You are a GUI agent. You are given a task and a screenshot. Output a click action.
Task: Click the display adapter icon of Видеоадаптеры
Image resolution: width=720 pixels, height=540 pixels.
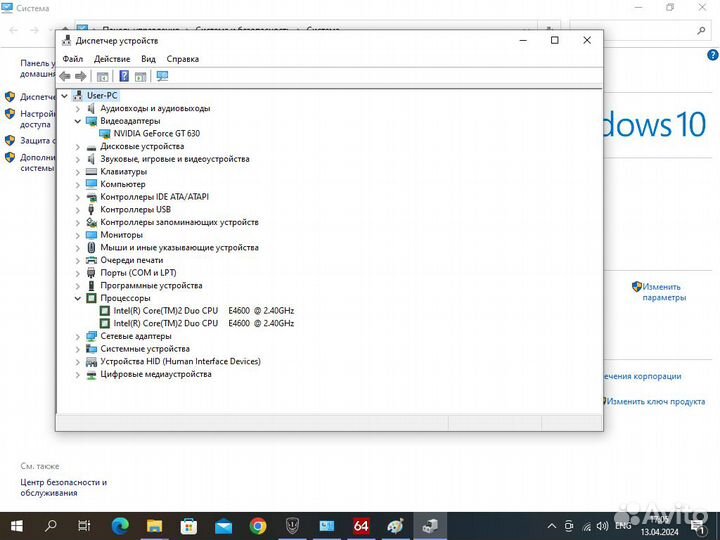[x=91, y=121]
